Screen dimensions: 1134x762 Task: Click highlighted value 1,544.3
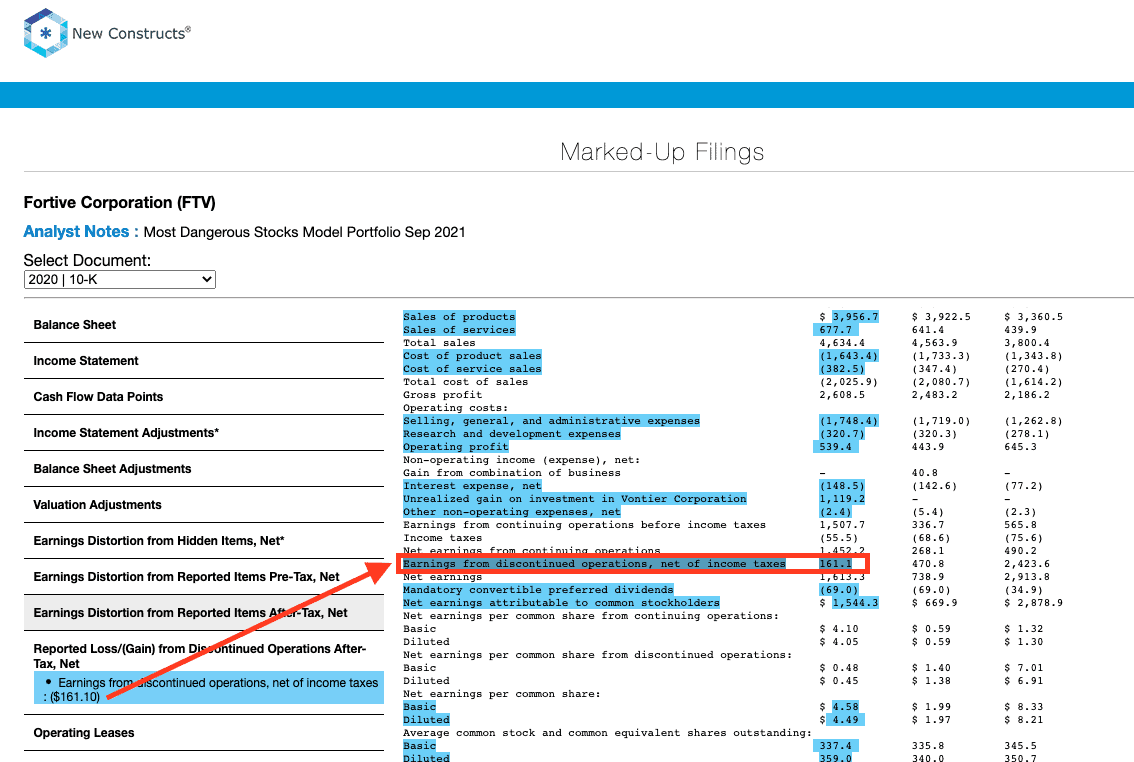pos(856,603)
